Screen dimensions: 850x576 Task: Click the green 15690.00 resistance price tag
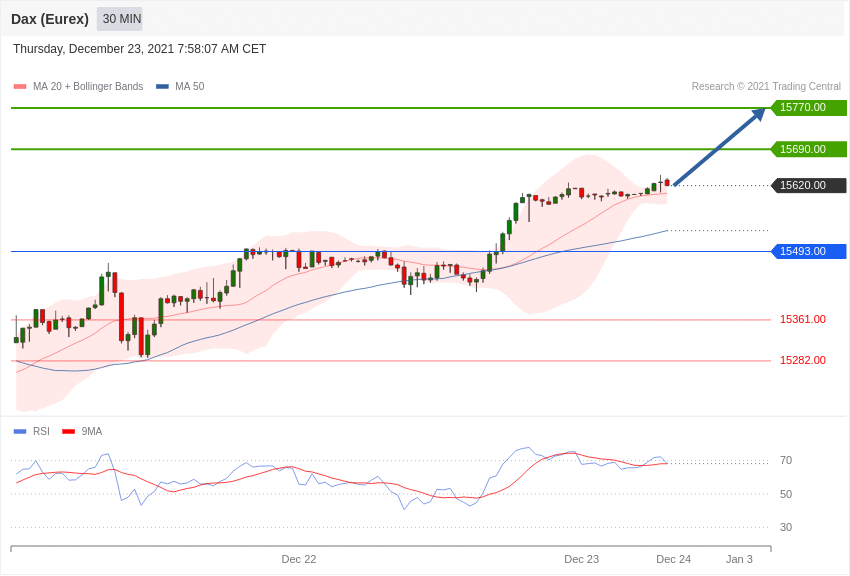coord(808,149)
